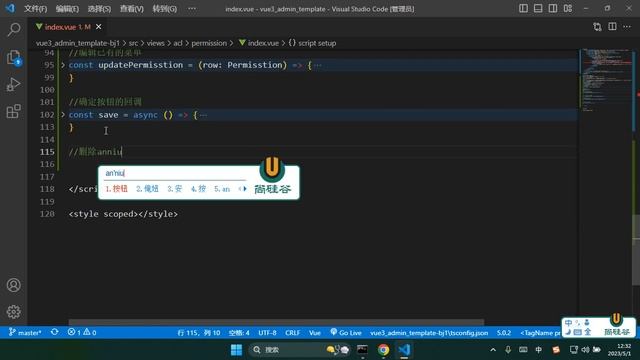
Task: Change CRLF end of line sequence
Action: click(293, 333)
